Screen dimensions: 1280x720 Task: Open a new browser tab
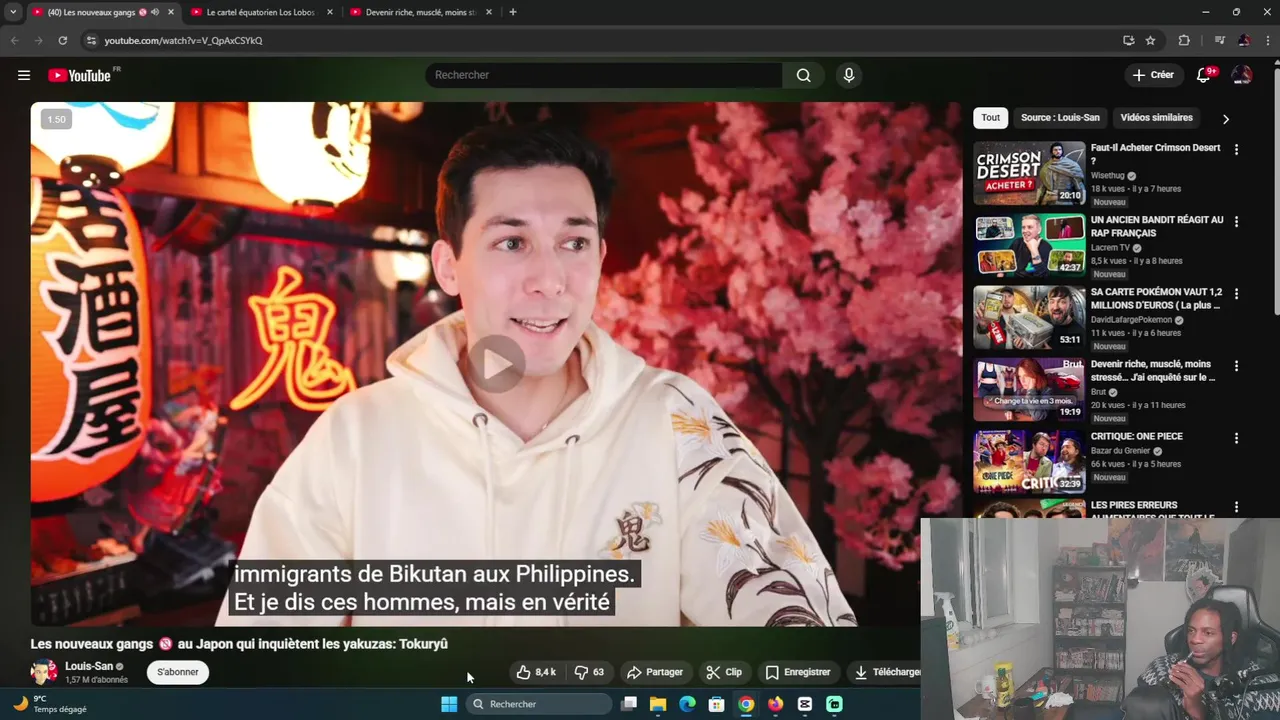(x=513, y=12)
